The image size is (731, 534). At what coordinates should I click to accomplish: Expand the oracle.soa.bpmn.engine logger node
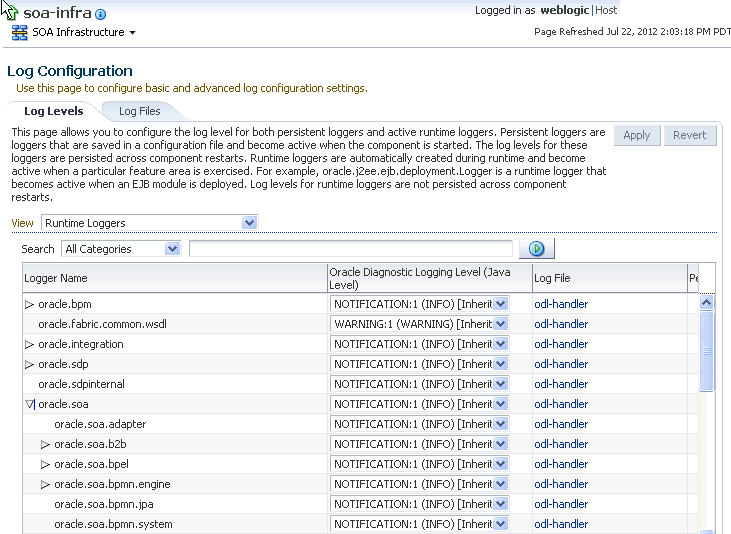coord(45,485)
